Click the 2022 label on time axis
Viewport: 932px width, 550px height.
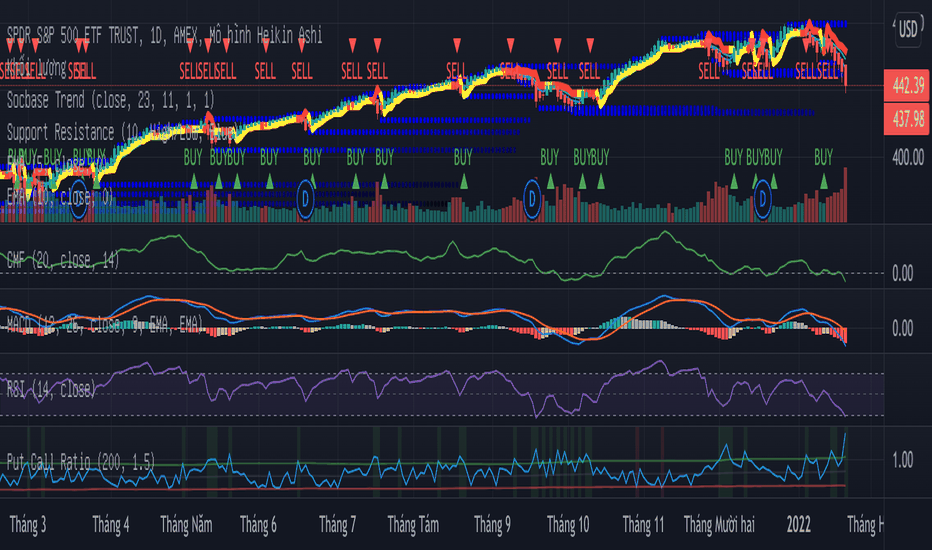pos(798,524)
